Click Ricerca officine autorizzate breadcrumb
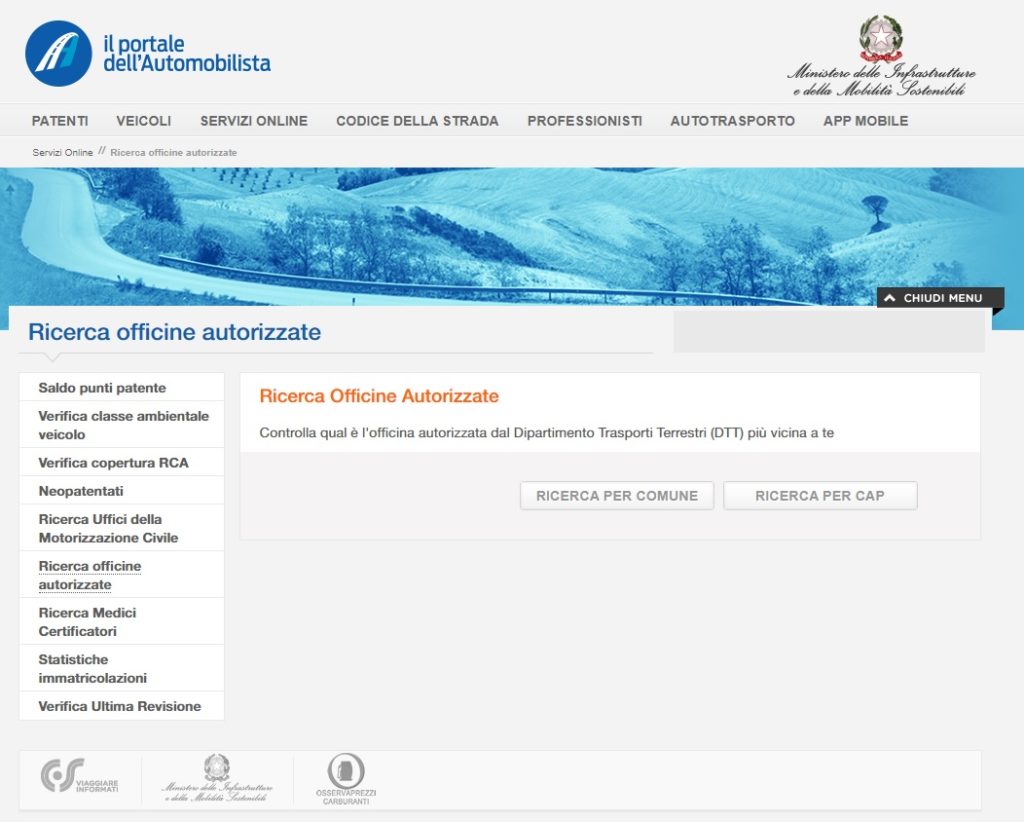The height and width of the screenshot is (822, 1024). (174, 152)
